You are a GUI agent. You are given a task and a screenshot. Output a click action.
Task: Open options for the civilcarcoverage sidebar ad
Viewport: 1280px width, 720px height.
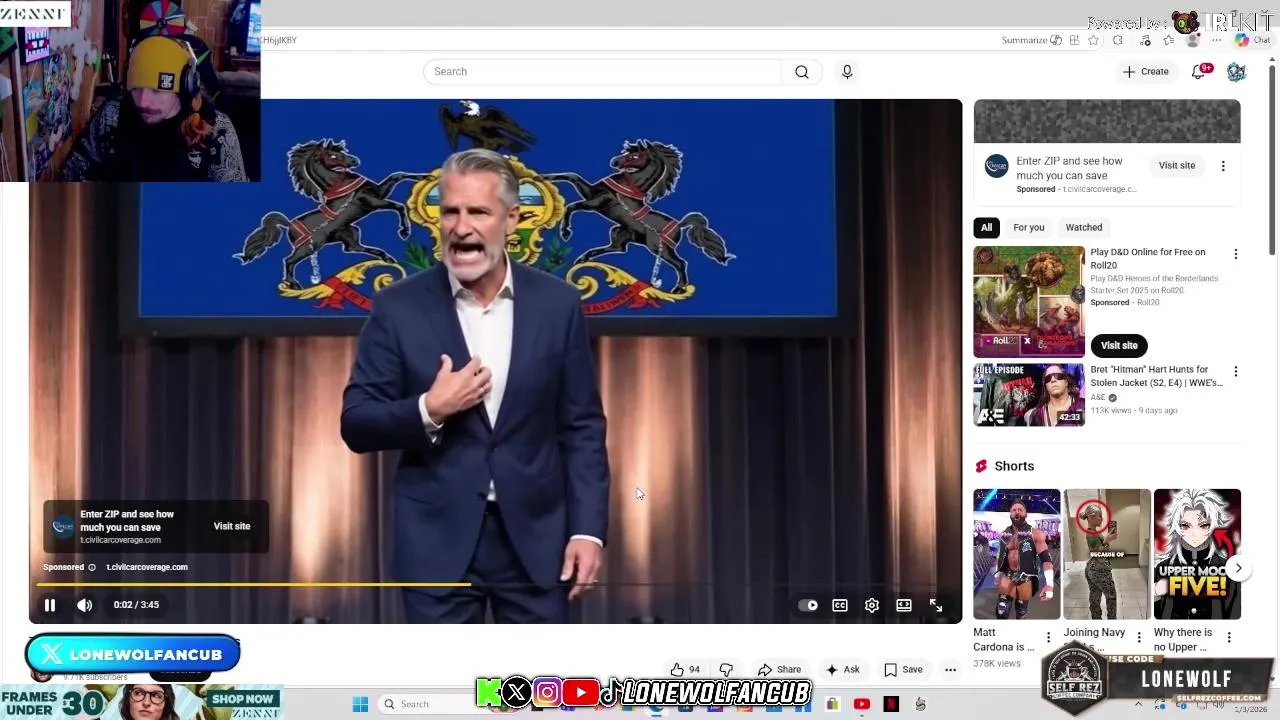pyautogui.click(x=1223, y=166)
